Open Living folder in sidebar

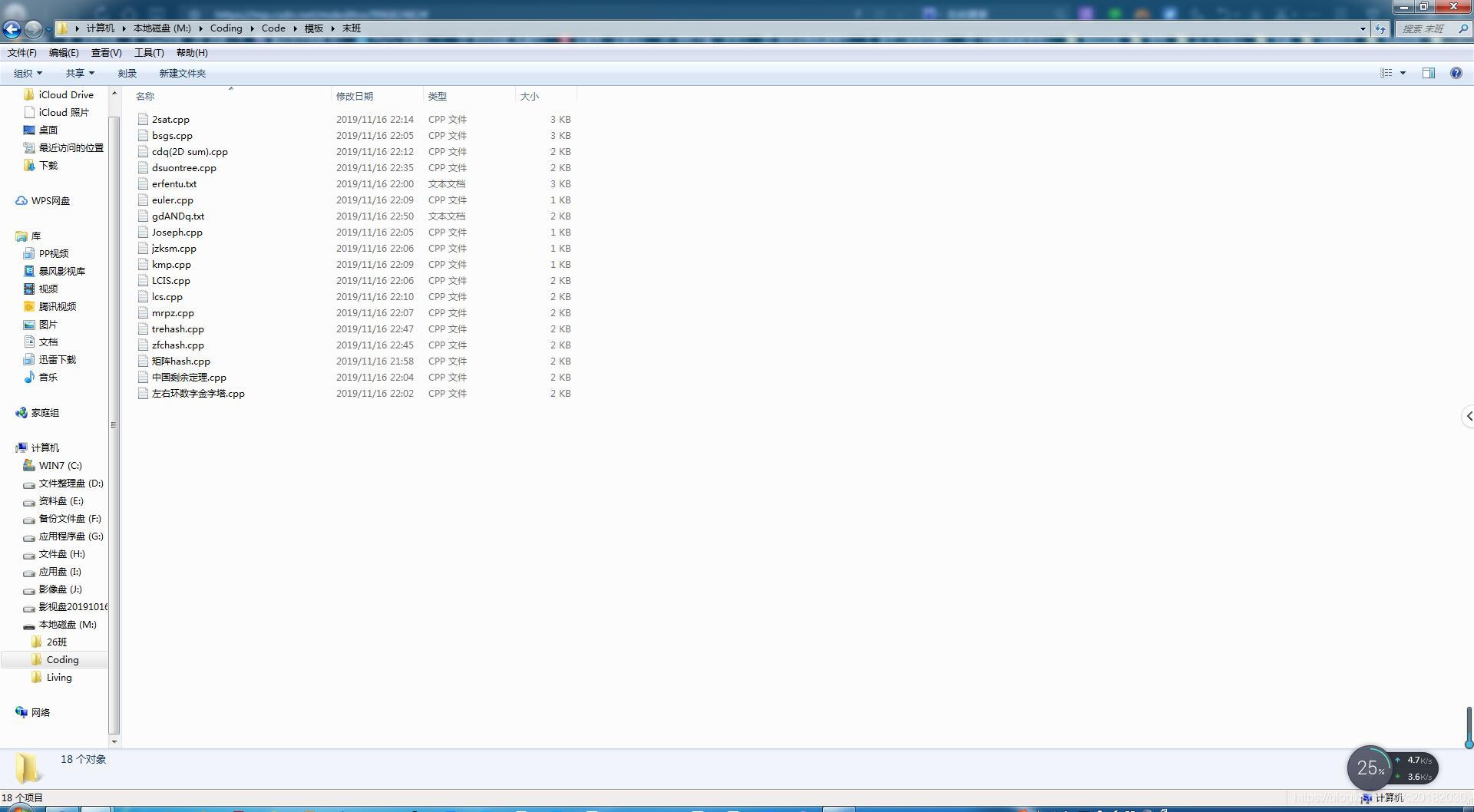(58, 677)
